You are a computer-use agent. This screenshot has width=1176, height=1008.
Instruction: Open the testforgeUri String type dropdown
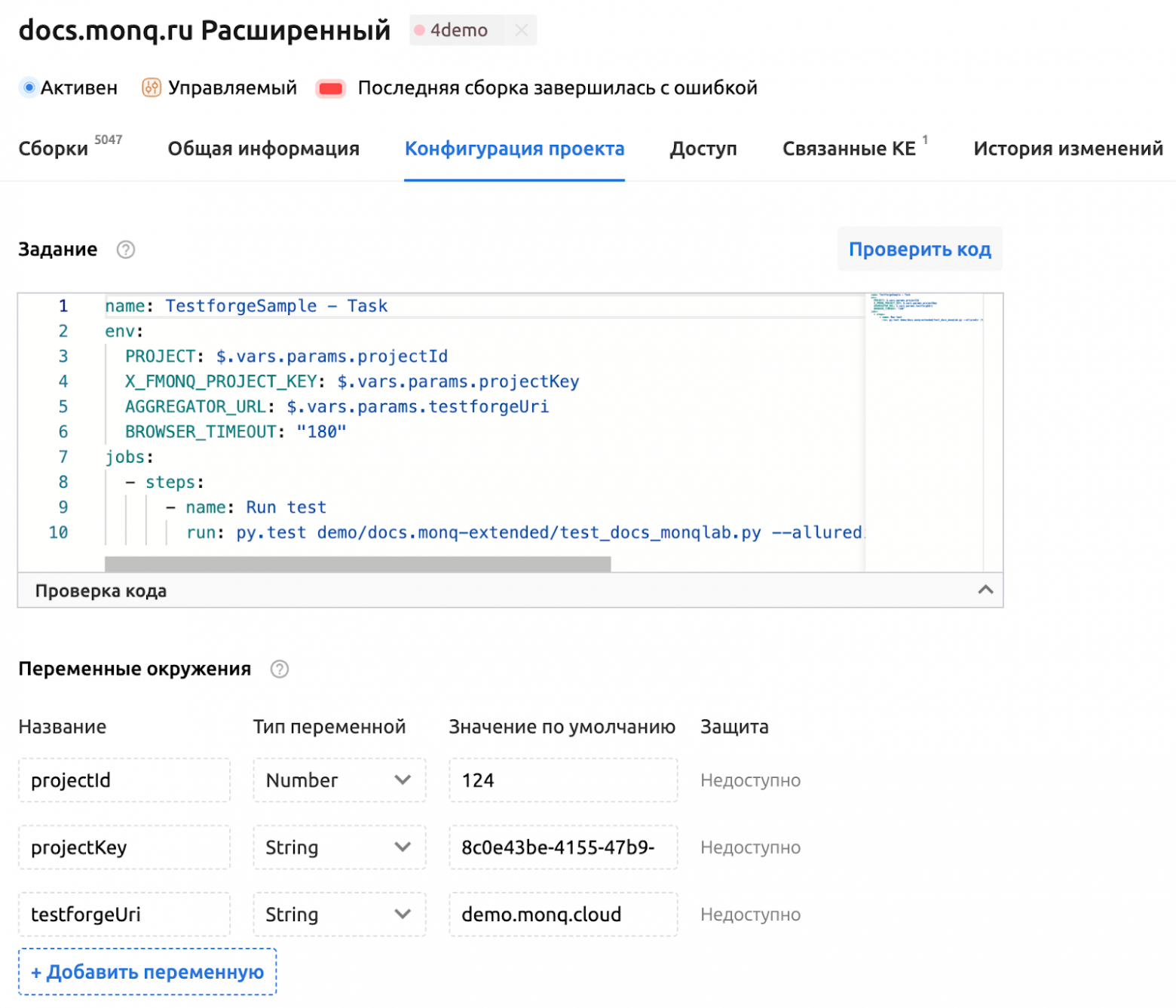click(x=339, y=915)
